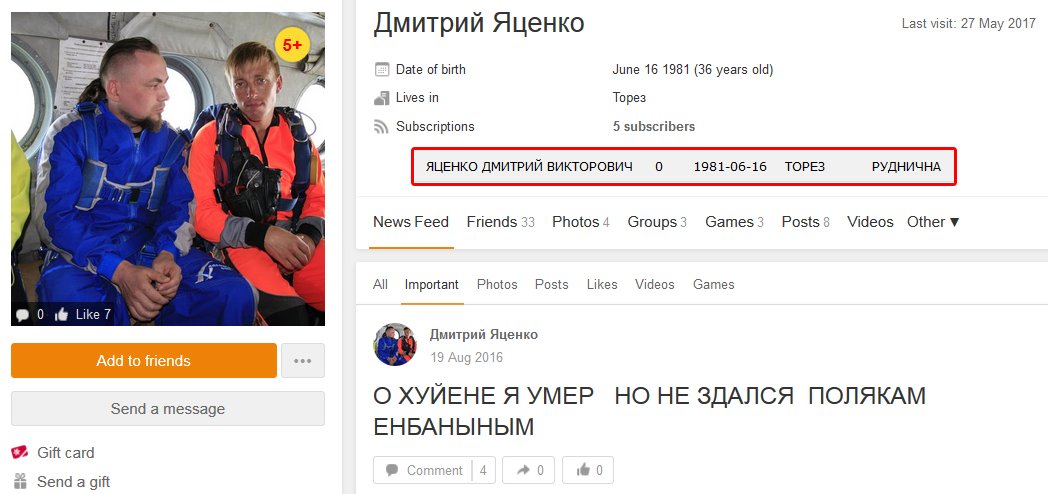Click the Gift card icon
1048x494 pixels.
tap(20, 453)
